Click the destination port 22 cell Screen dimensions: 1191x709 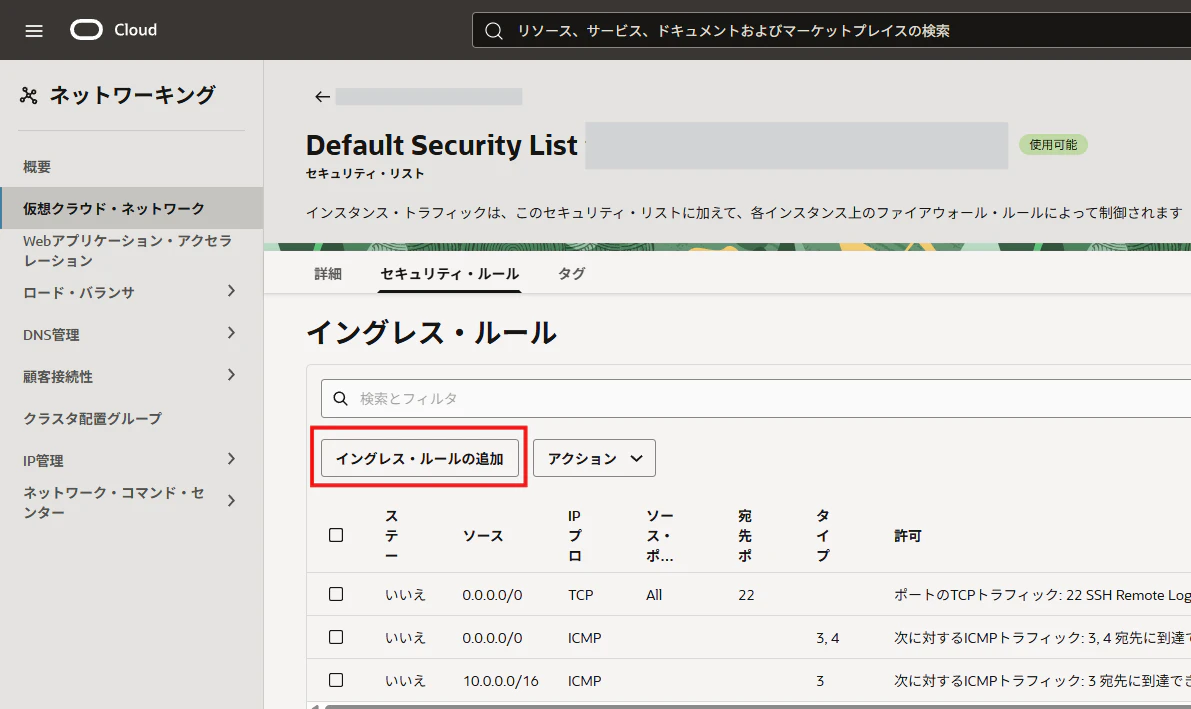746,595
